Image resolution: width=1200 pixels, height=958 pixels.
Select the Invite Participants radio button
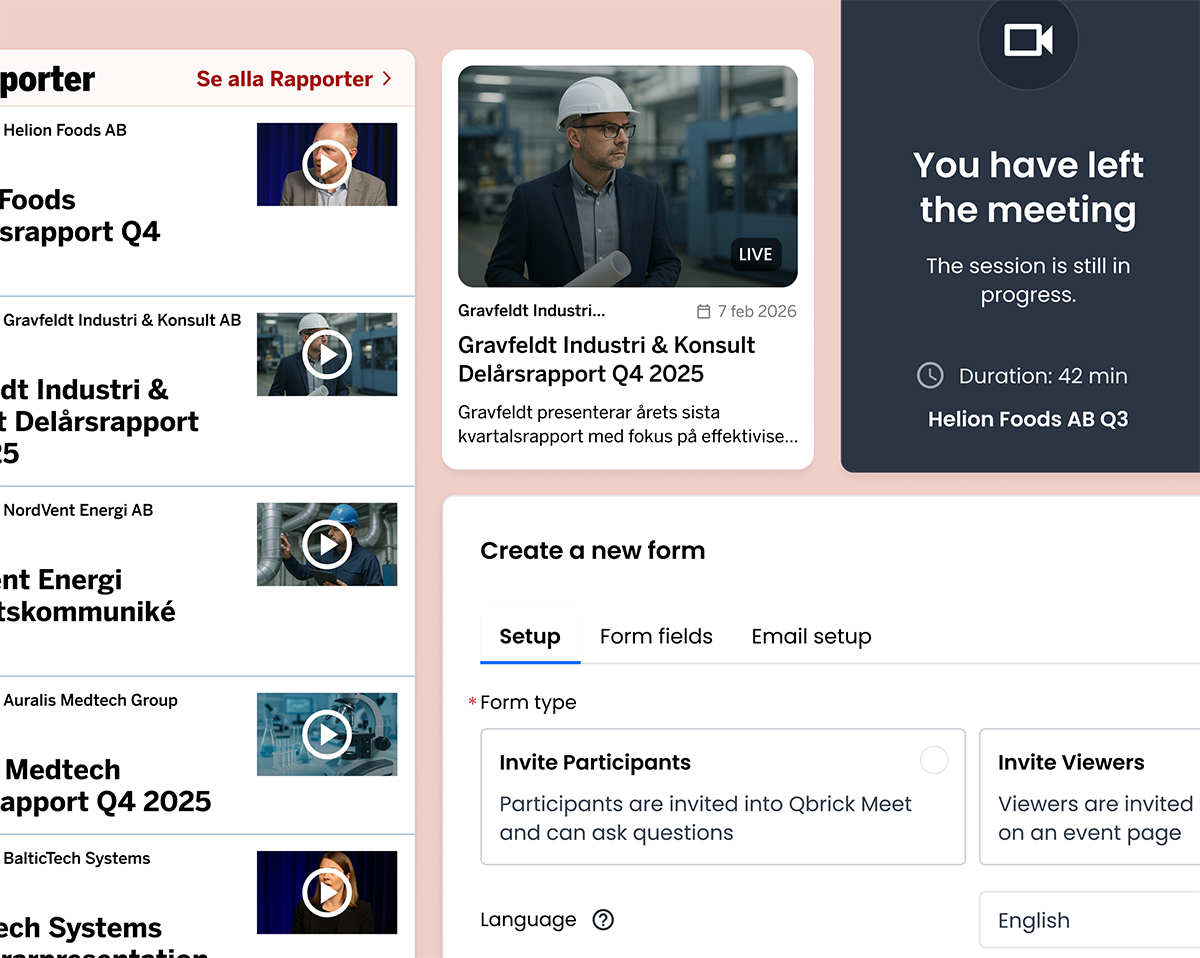click(x=934, y=761)
